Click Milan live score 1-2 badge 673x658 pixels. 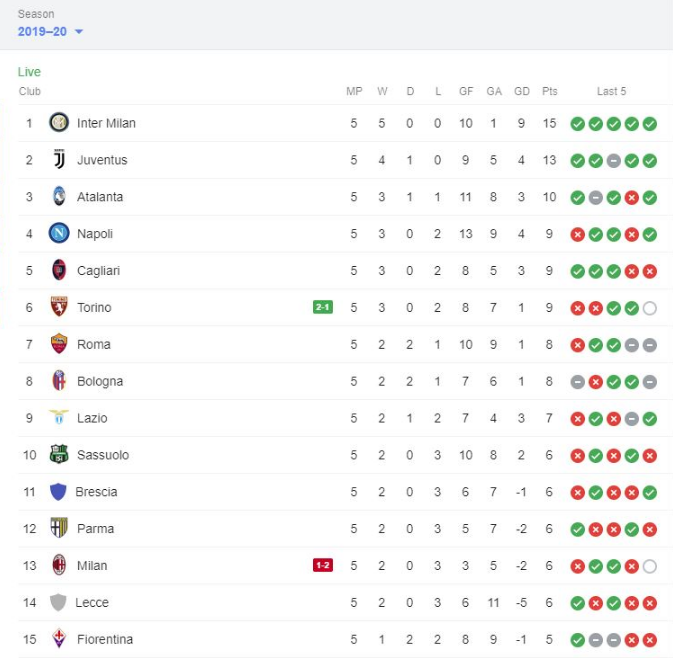click(x=323, y=566)
